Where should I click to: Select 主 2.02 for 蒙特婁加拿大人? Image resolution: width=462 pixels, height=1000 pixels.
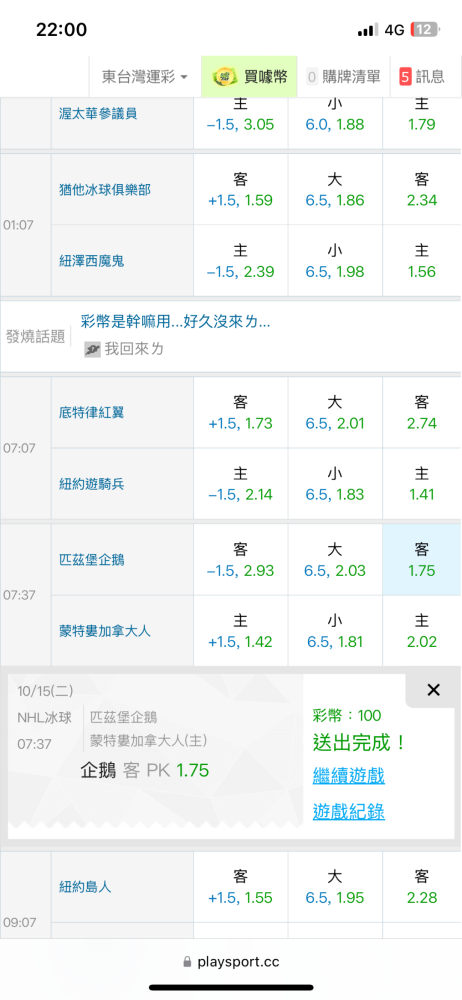click(x=421, y=631)
